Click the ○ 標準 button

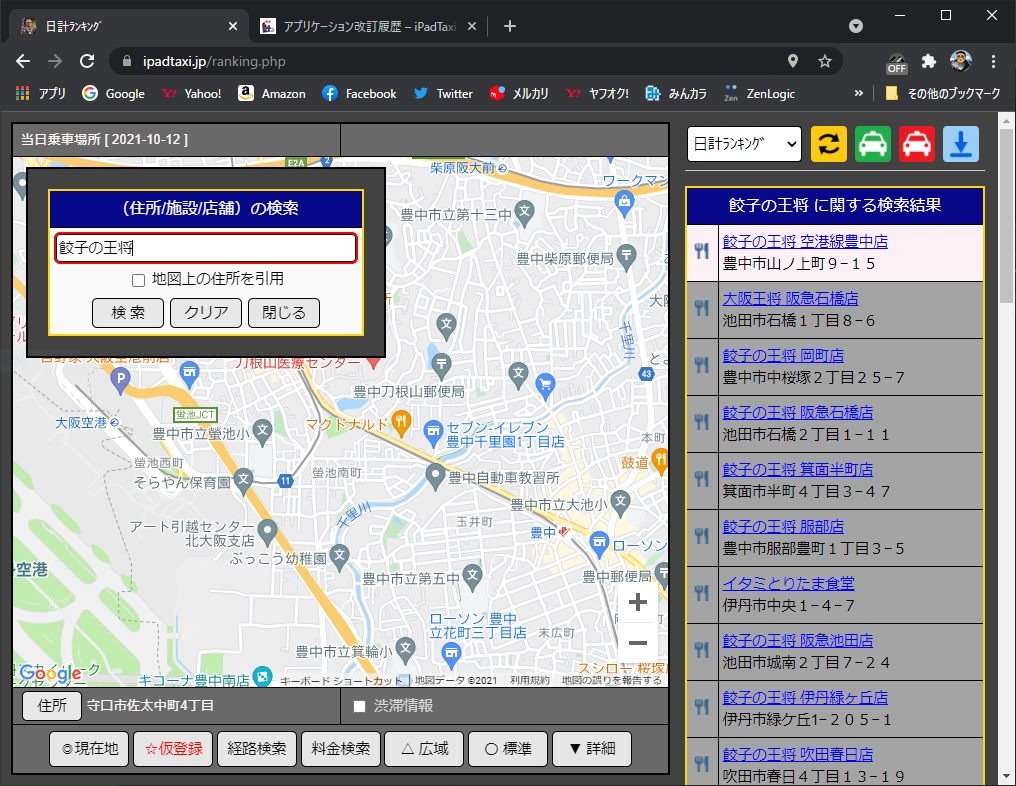click(x=508, y=748)
